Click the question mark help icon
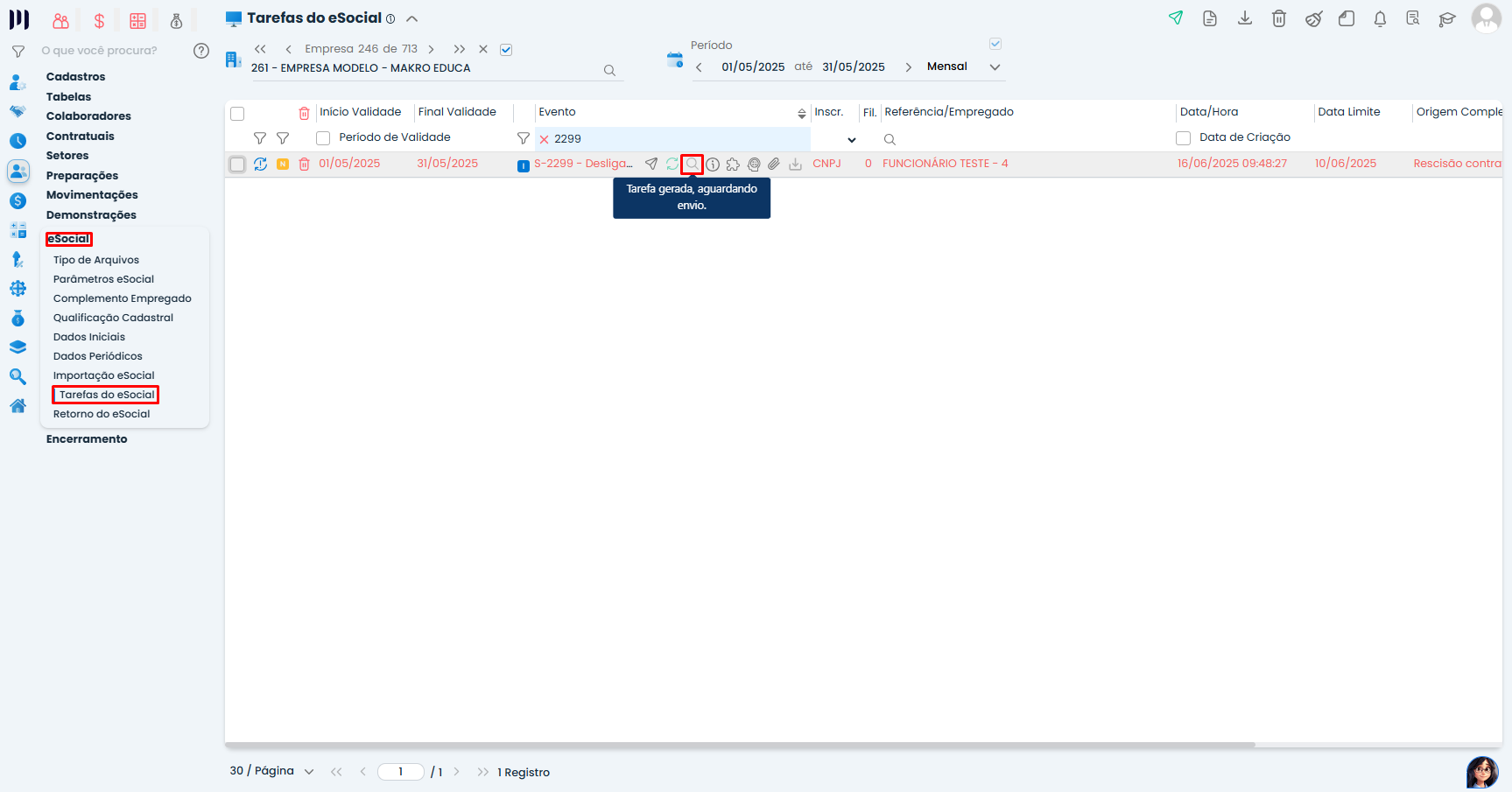This screenshot has width=1512, height=792. pos(201,51)
